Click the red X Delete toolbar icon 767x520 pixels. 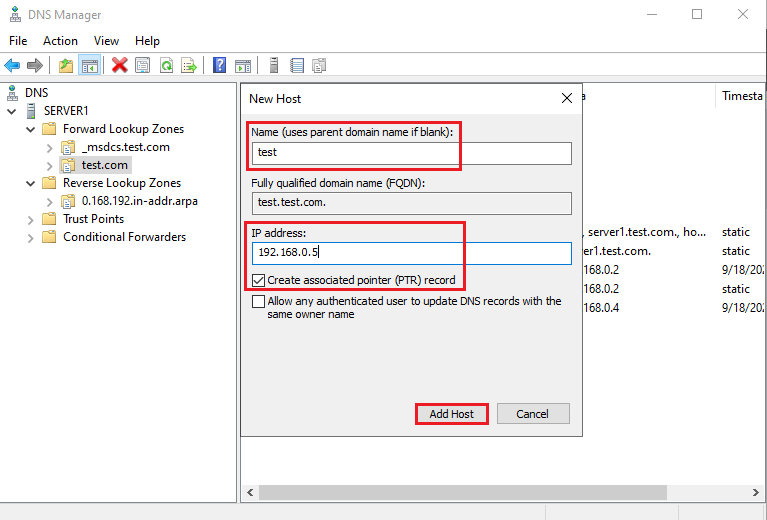pyautogui.click(x=119, y=66)
